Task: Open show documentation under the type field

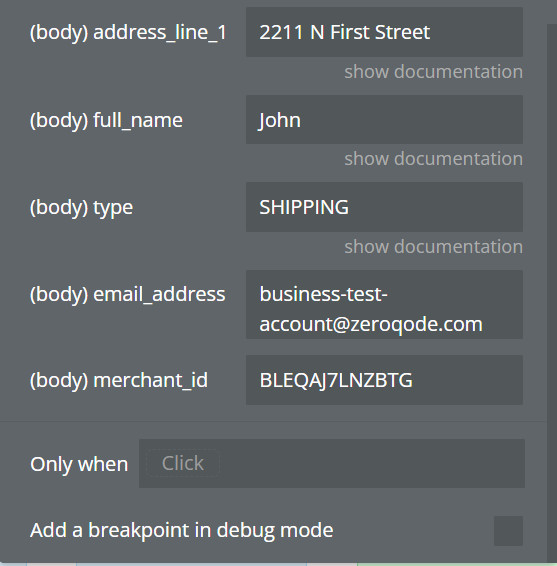Action: (x=433, y=247)
